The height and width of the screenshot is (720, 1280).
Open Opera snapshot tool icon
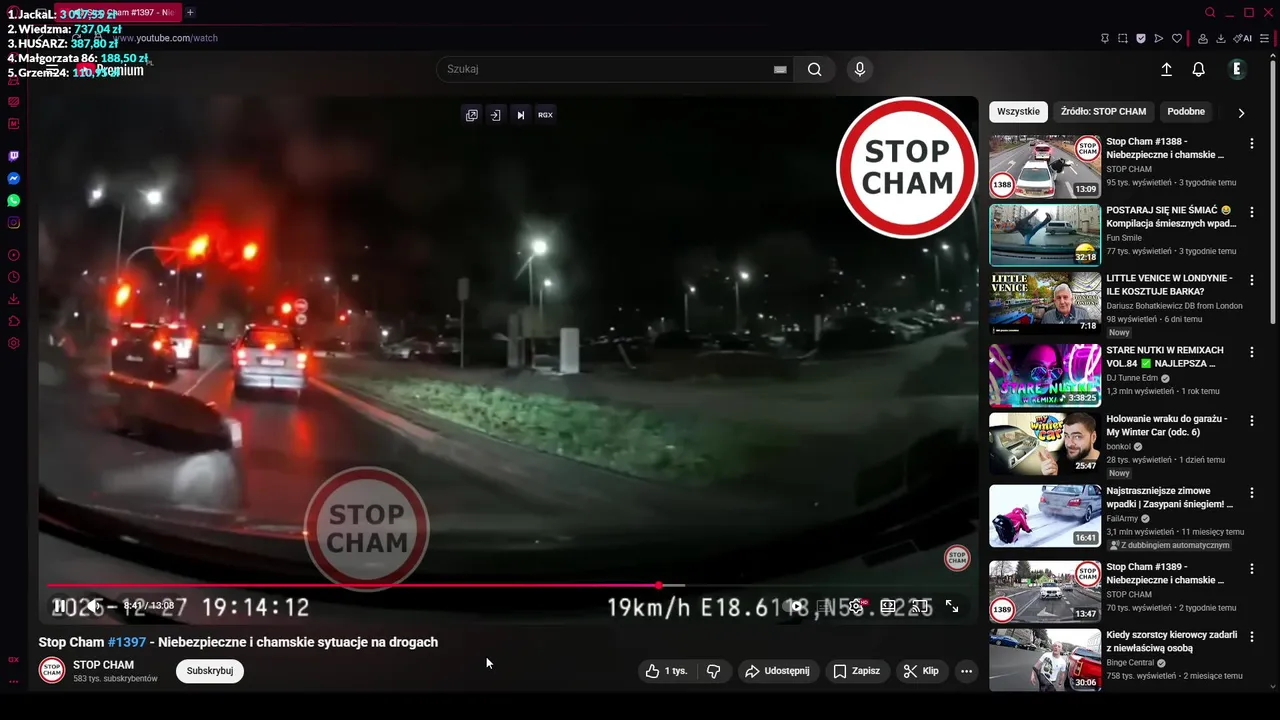[1122, 39]
